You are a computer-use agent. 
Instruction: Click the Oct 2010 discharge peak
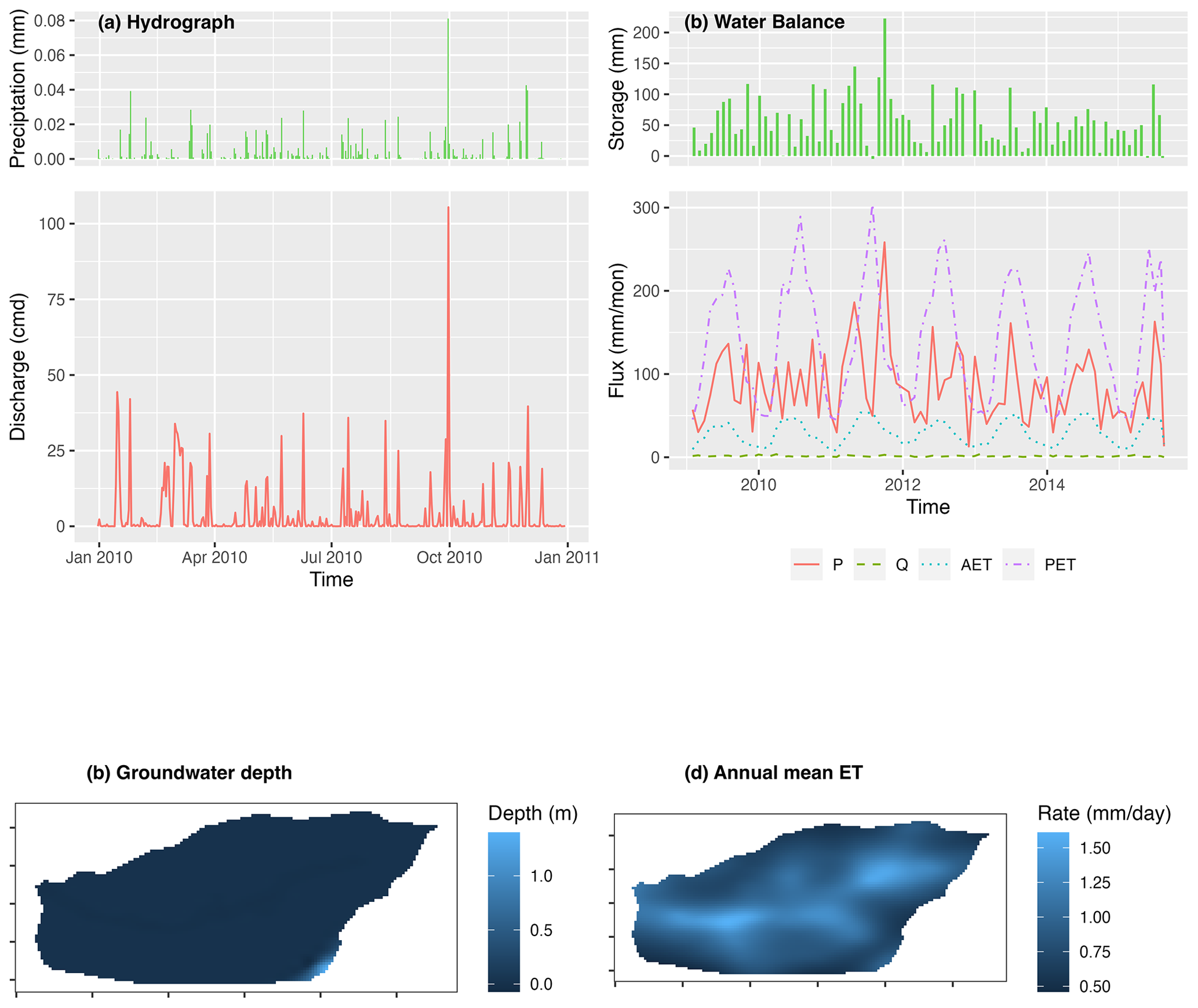click(448, 209)
